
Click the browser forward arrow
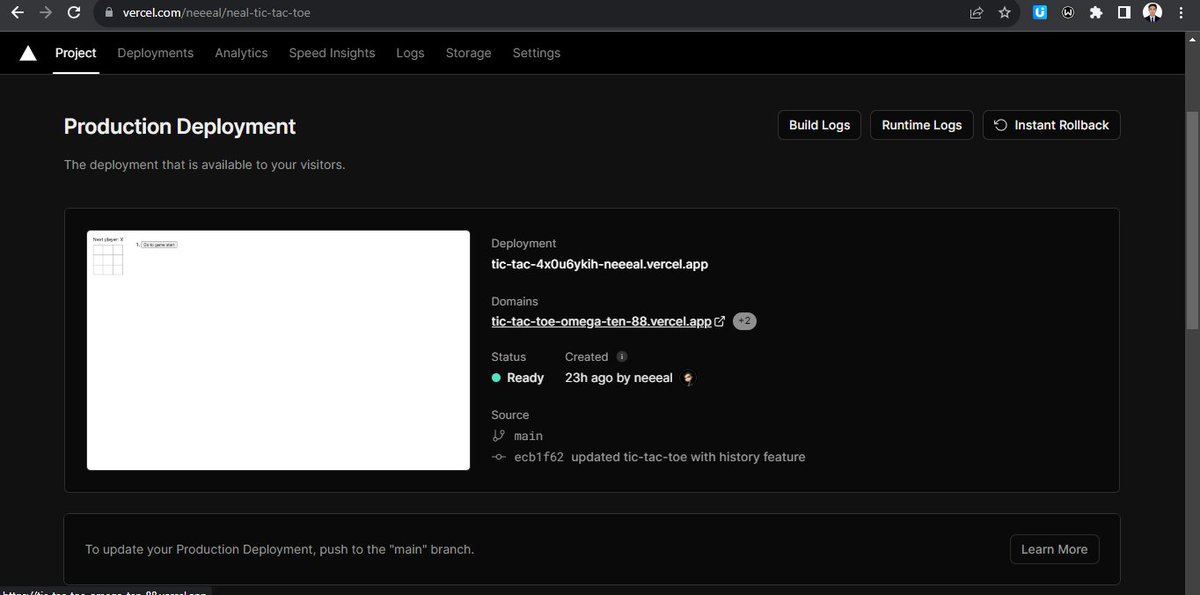45,13
